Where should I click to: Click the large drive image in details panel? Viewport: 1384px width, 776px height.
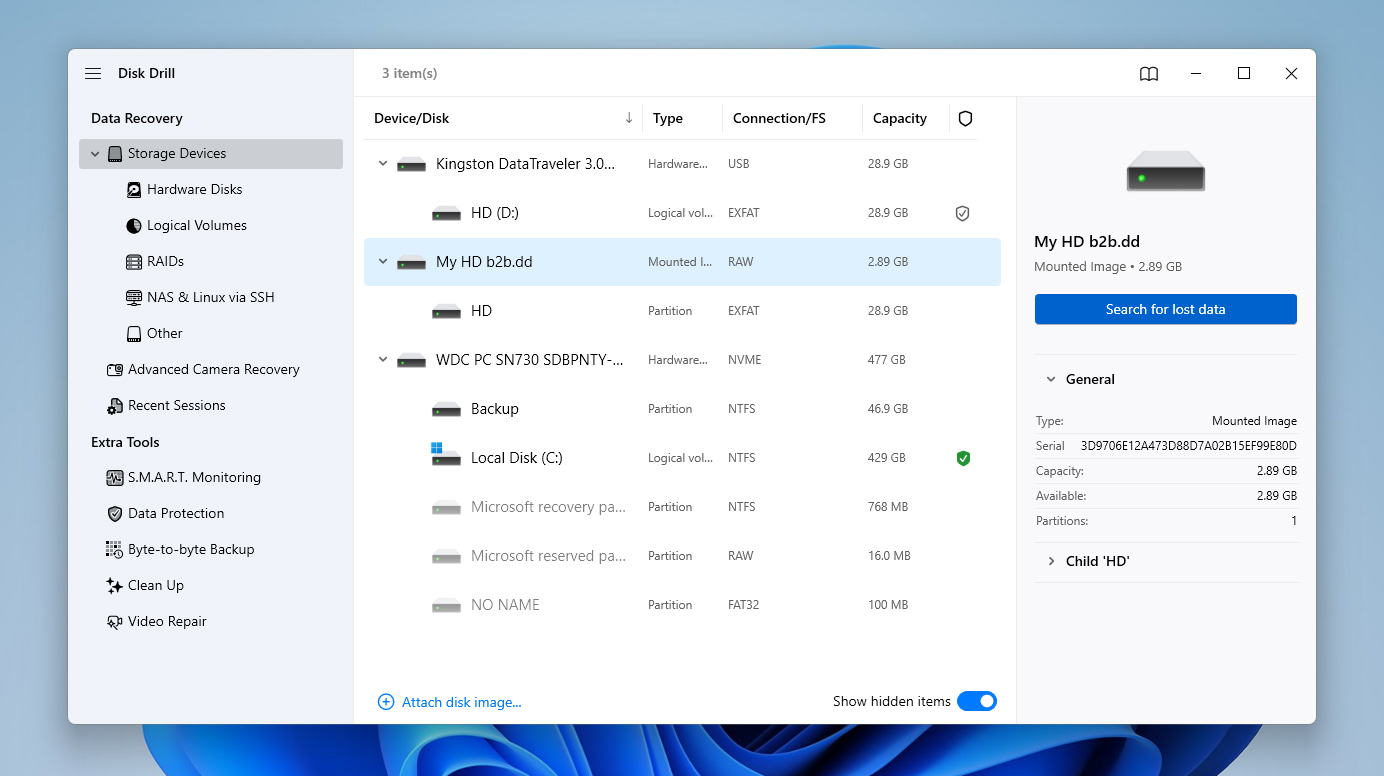1166,171
